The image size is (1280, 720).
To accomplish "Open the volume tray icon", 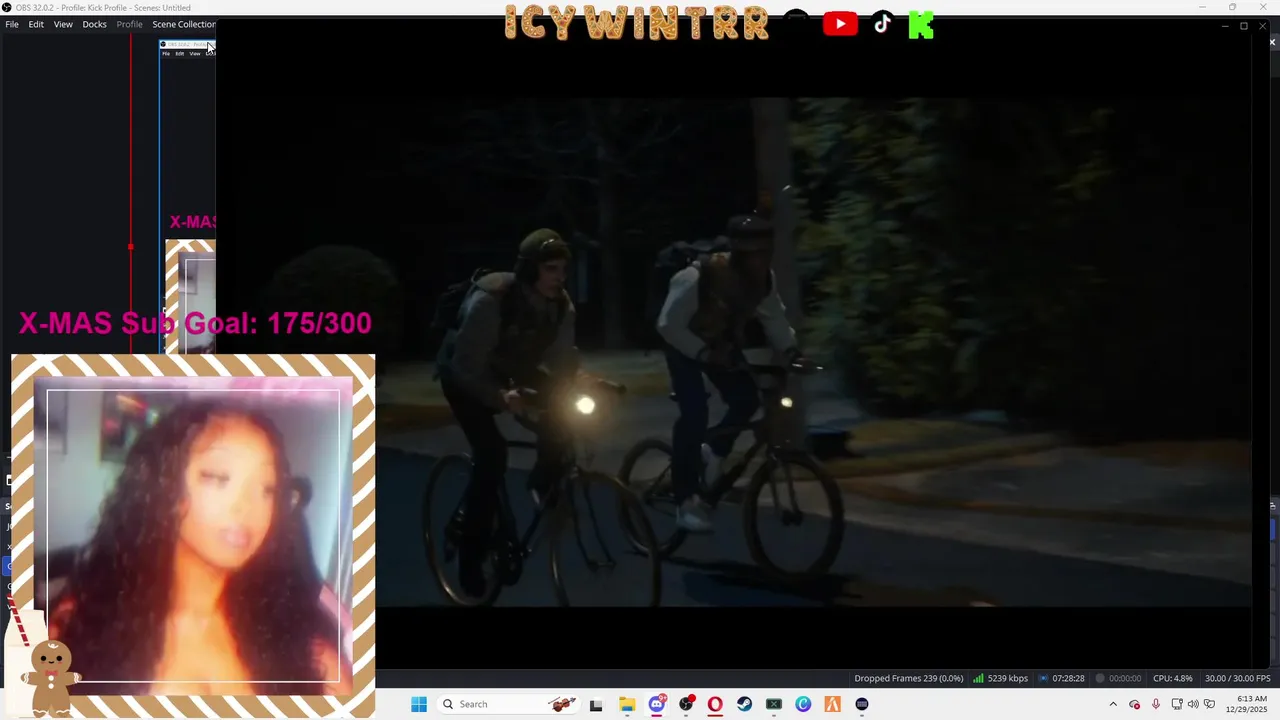I will [x=1193, y=704].
